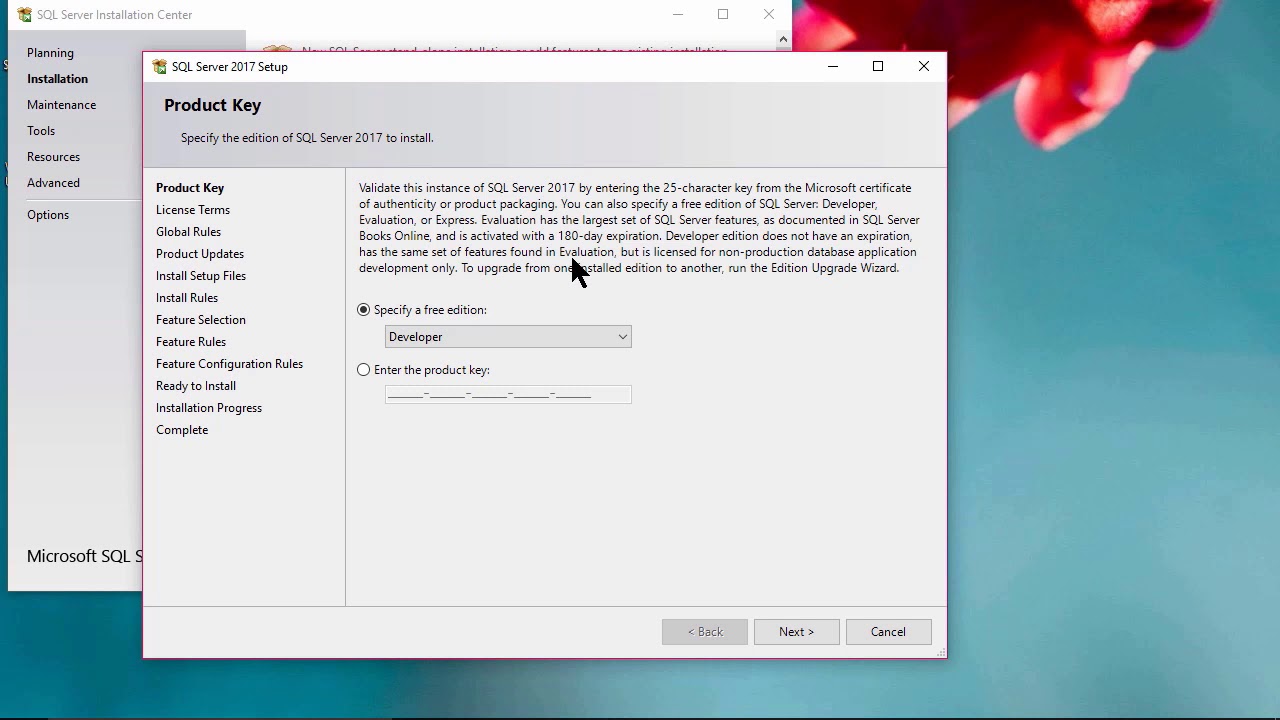Viewport: 1280px width, 720px height.
Task: Select the Complete step
Action: [182, 430]
